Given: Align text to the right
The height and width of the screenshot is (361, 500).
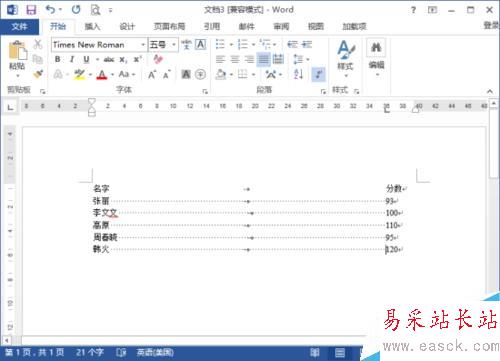Looking at the screenshot, I should pyautogui.click(x=249, y=59).
